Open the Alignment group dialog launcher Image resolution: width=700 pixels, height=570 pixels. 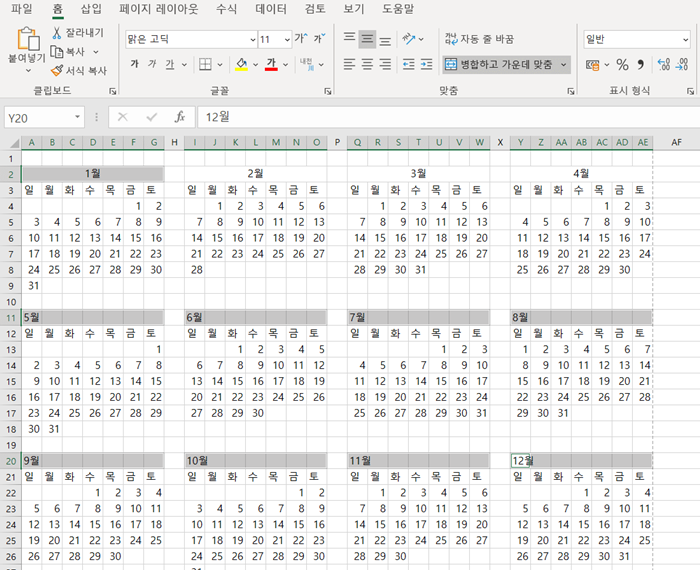click(x=571, y=91)
